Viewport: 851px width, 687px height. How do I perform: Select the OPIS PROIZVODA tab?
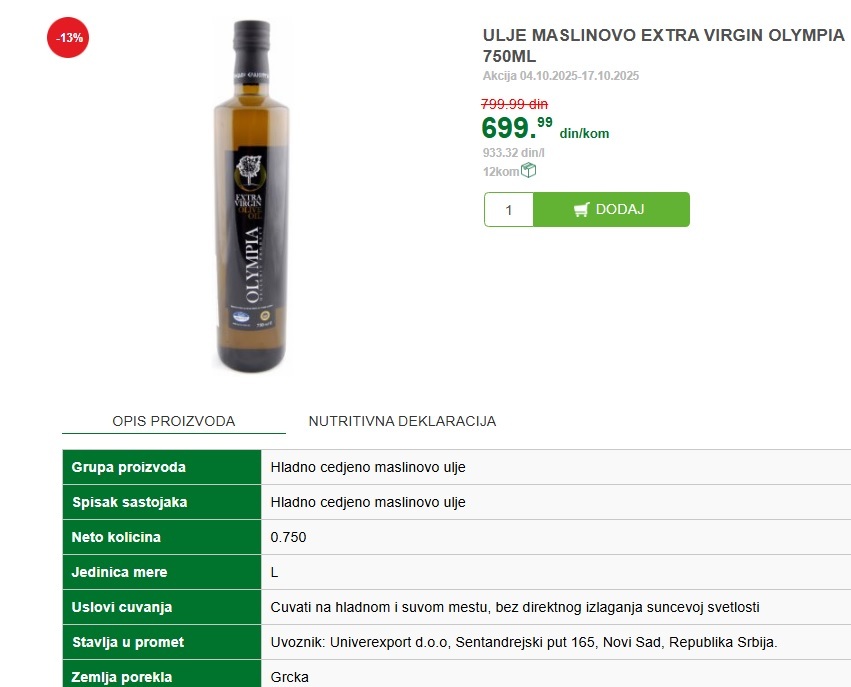174,421
